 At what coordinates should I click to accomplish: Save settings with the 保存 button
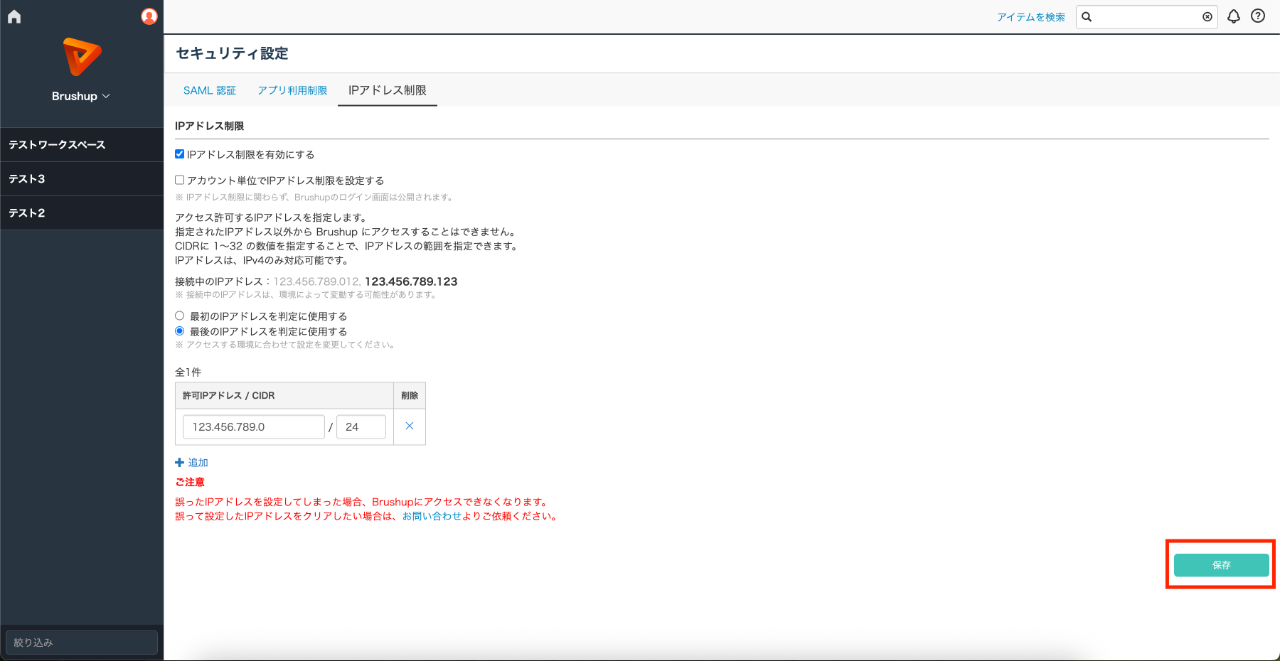(x=1219, y=564)
